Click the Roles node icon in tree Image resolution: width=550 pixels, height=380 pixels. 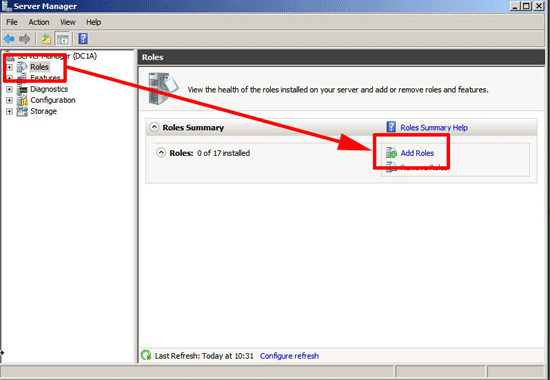(x=22, y=67)
